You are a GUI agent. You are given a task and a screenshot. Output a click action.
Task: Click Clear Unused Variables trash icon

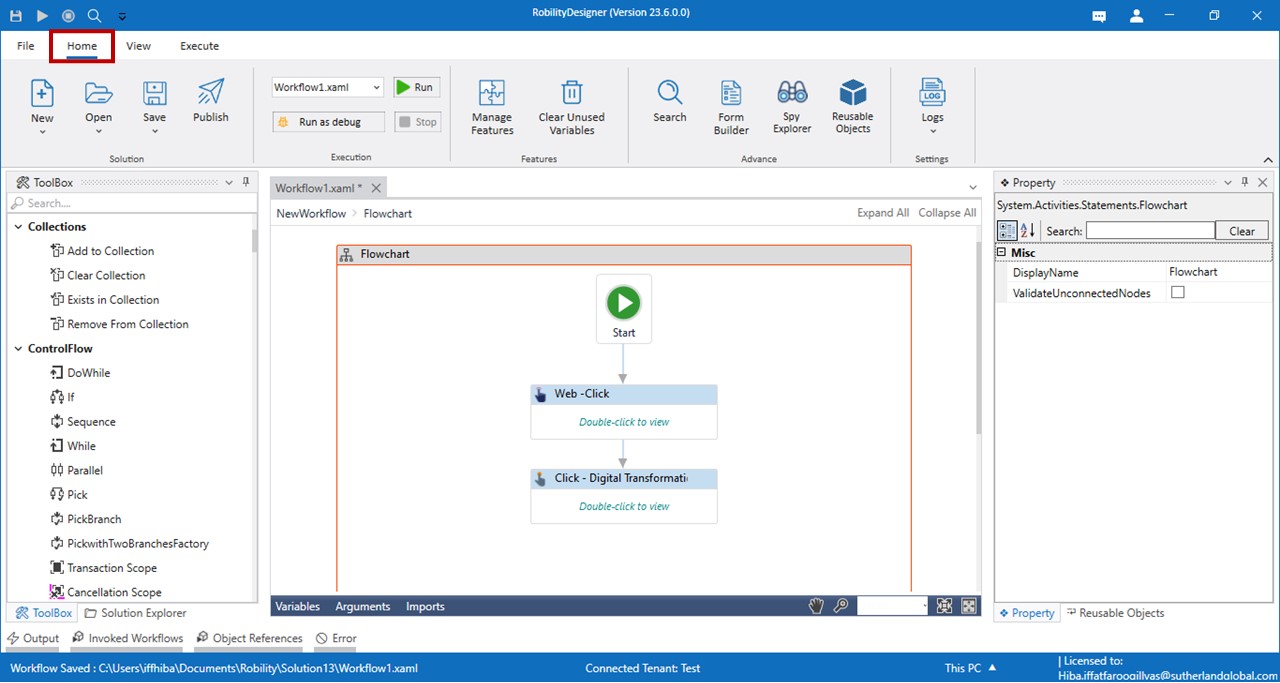click(572, 93)
